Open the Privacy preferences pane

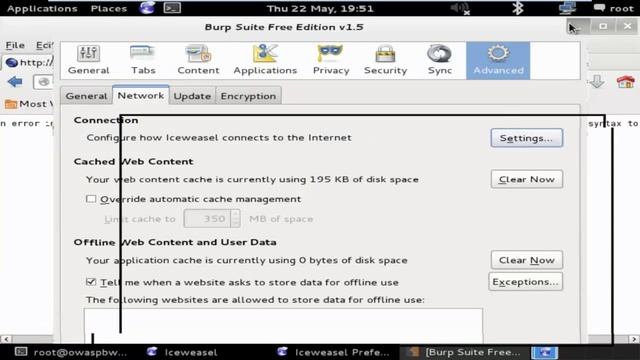pos(331,60)
